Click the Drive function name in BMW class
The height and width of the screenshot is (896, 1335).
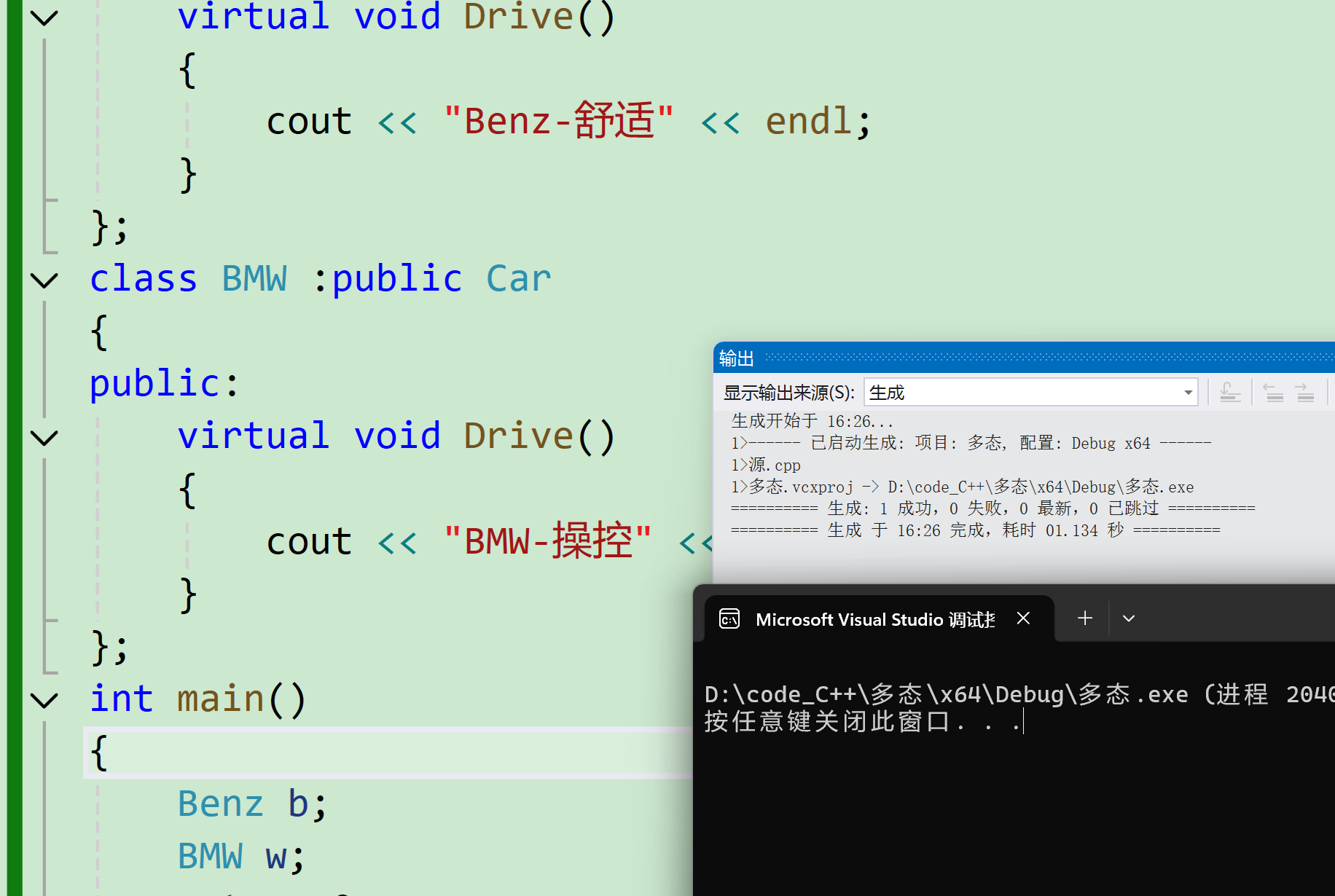518,436
